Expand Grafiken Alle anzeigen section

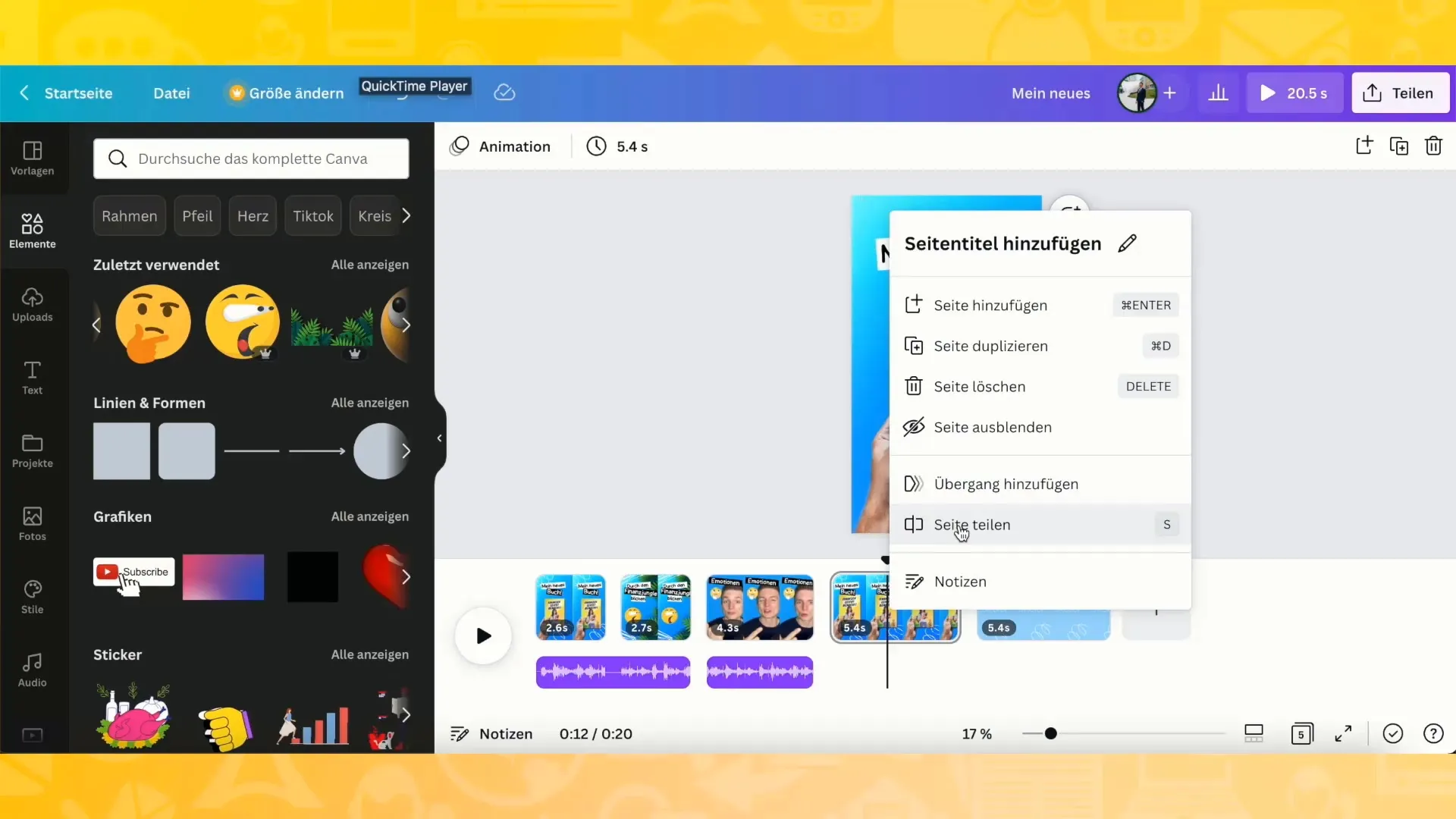[x=371, y=516]
